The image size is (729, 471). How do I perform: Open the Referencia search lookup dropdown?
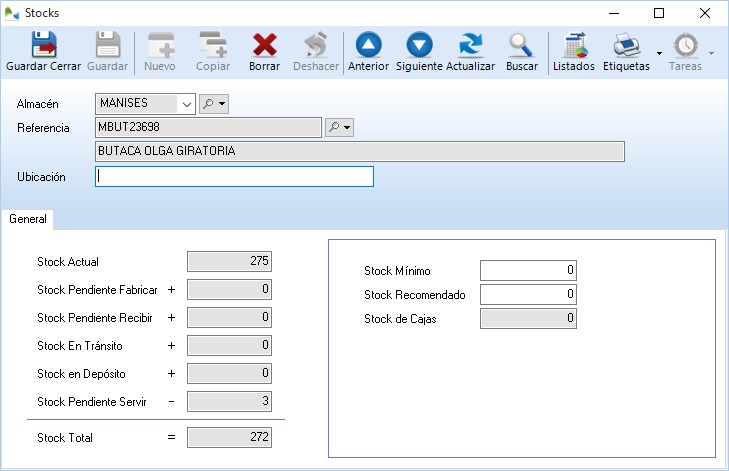pos(340,128)
